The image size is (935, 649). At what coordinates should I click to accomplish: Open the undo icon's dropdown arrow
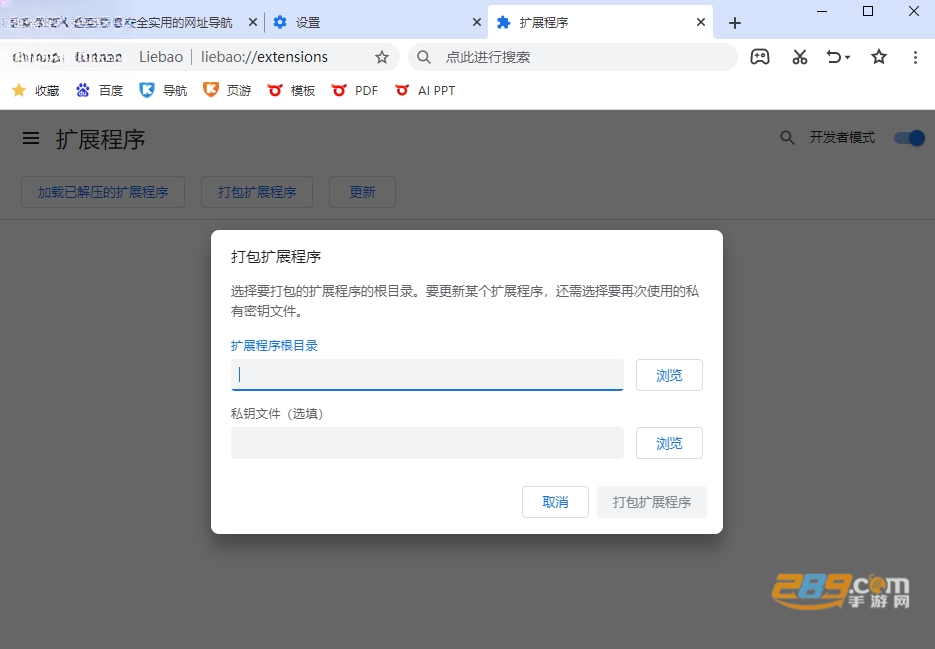847,57
